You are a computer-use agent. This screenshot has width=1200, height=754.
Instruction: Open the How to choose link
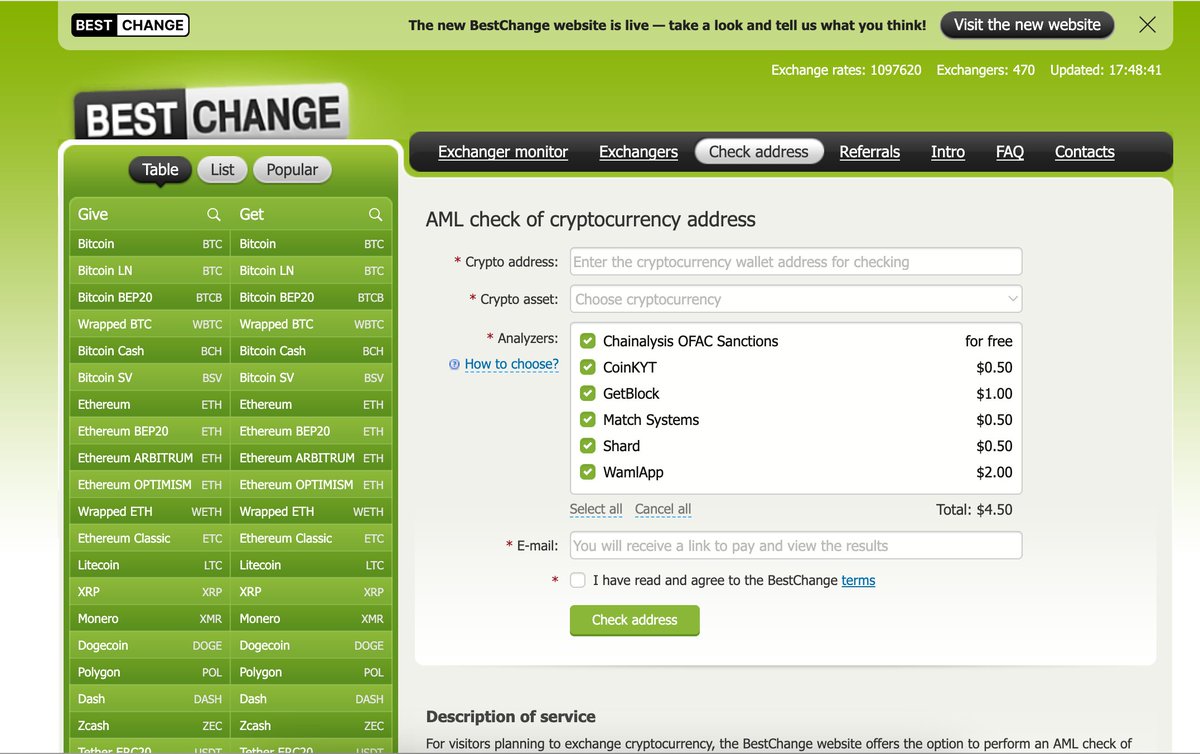pos(512,364)
